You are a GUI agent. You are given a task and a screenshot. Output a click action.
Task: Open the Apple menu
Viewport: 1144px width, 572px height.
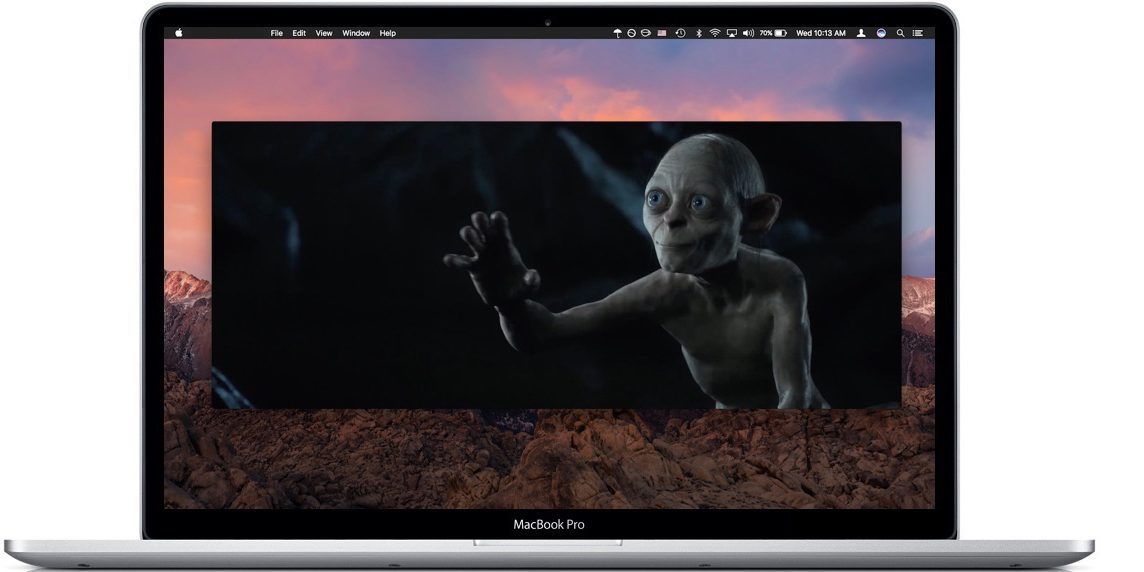pyautogui.click(x=179, y=33)
